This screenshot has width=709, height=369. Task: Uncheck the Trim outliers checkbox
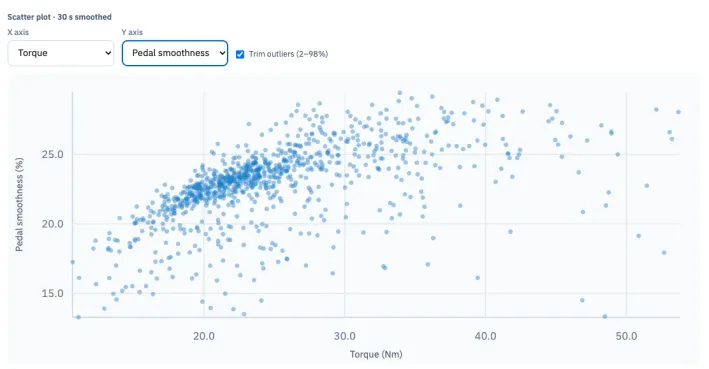[x=240, y=54]
